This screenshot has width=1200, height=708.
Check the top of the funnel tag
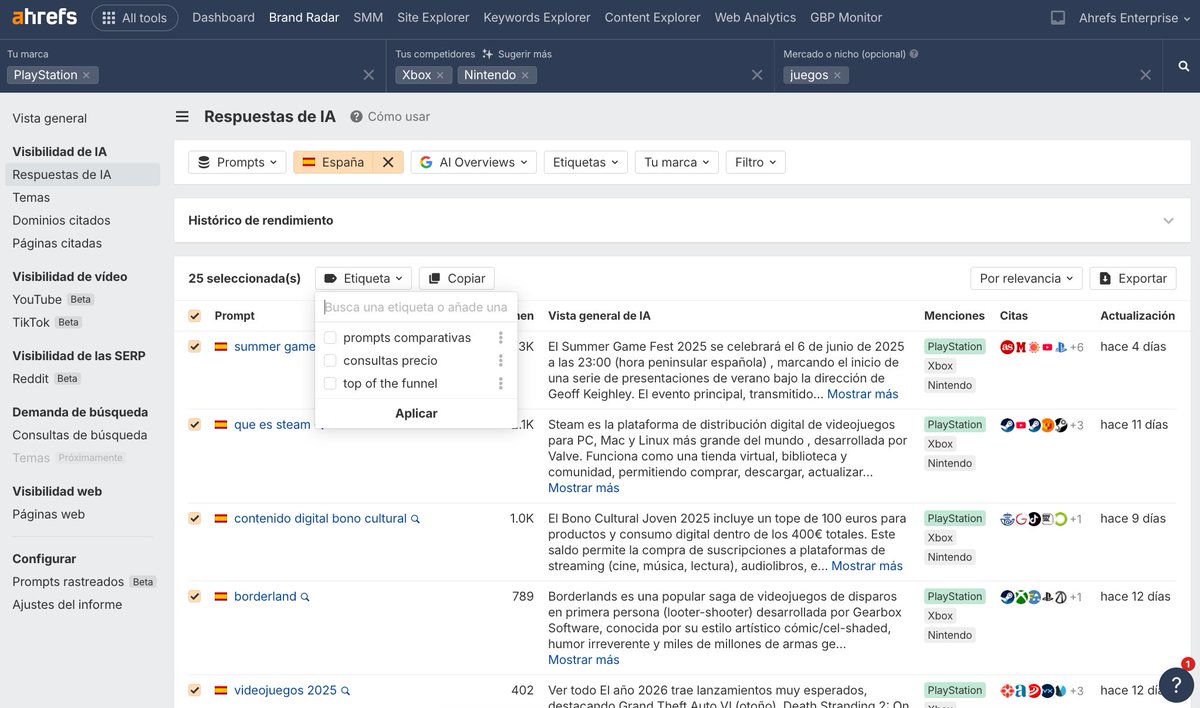330,384
